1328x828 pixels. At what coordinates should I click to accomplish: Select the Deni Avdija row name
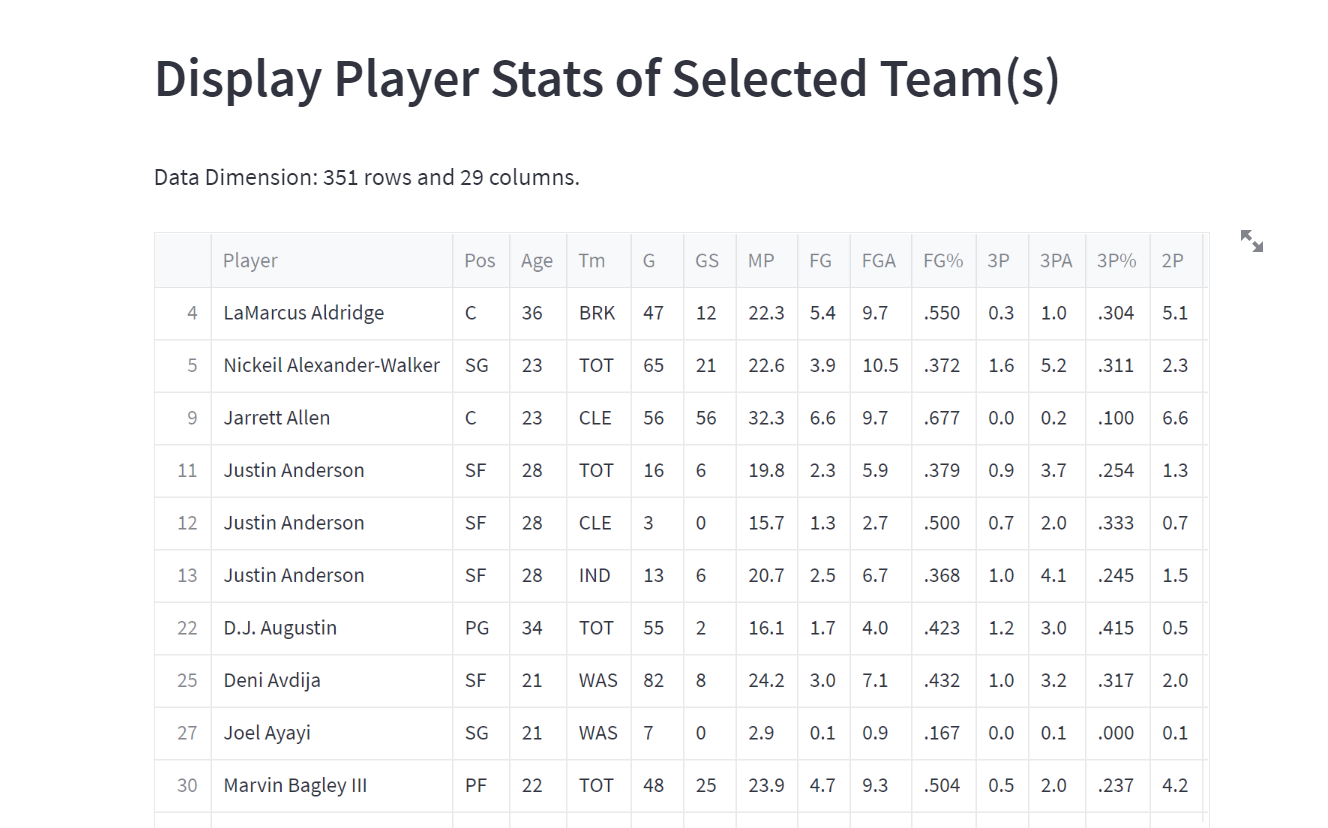pyautogui.click(x=332, y=681)
